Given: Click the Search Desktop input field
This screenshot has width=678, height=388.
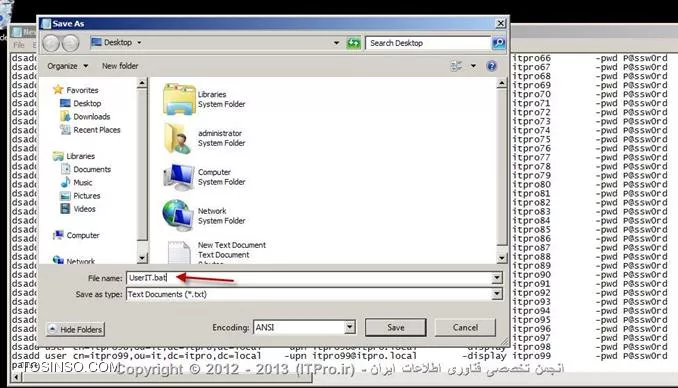Looking at the screenshot, I should pyautogui.click(x=428, y=43).
